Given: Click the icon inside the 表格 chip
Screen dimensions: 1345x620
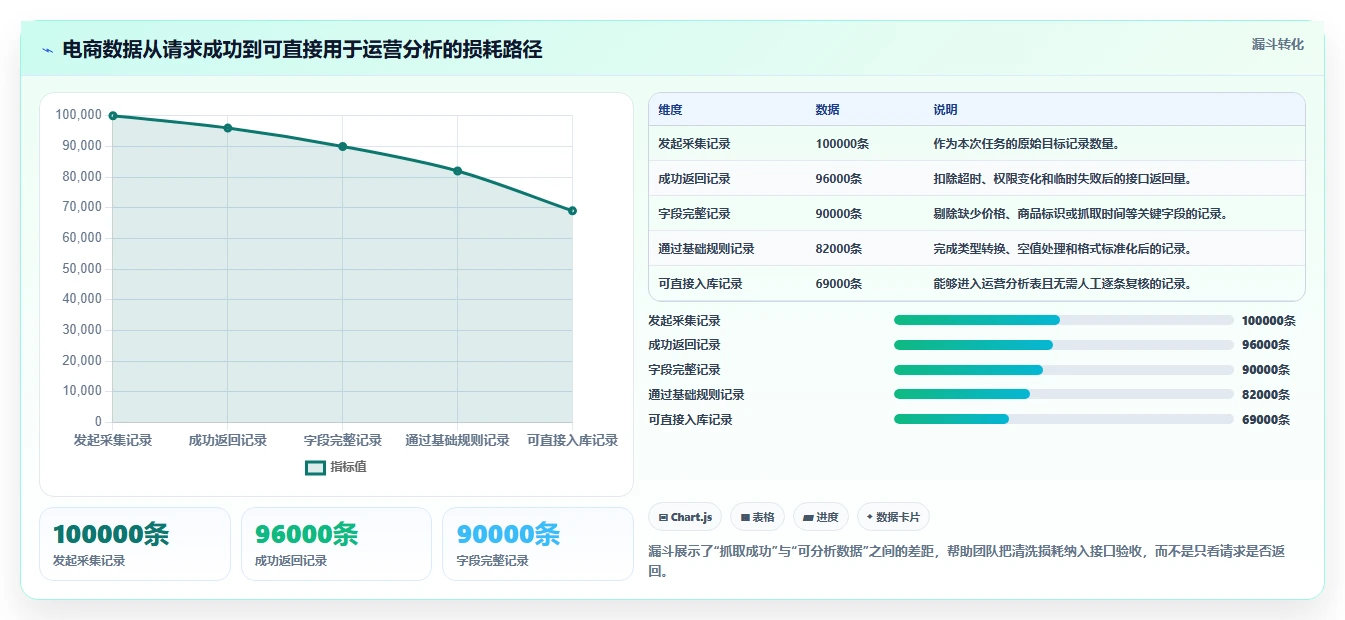Looking at the screenshot, I should coord(745,518).
